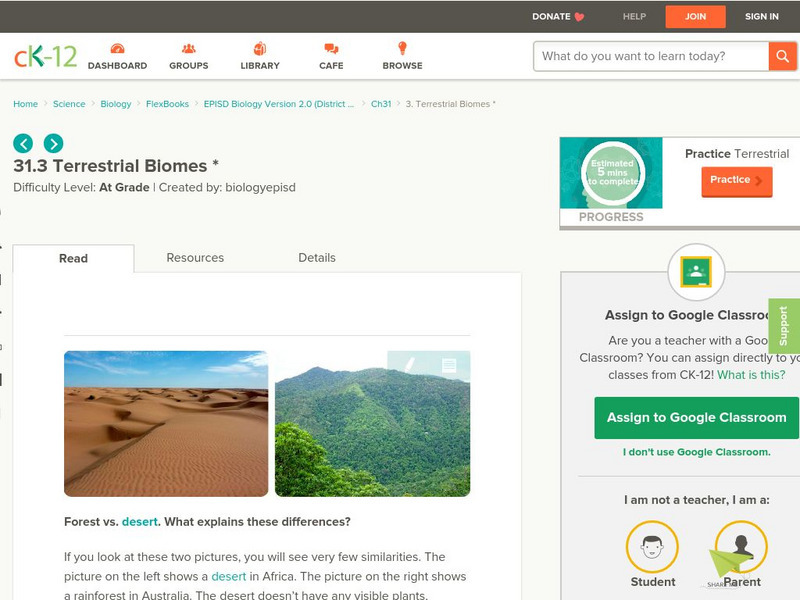Select the Parent role icon
The width and height of the screenshot is (800, 600).
[741, 546]
